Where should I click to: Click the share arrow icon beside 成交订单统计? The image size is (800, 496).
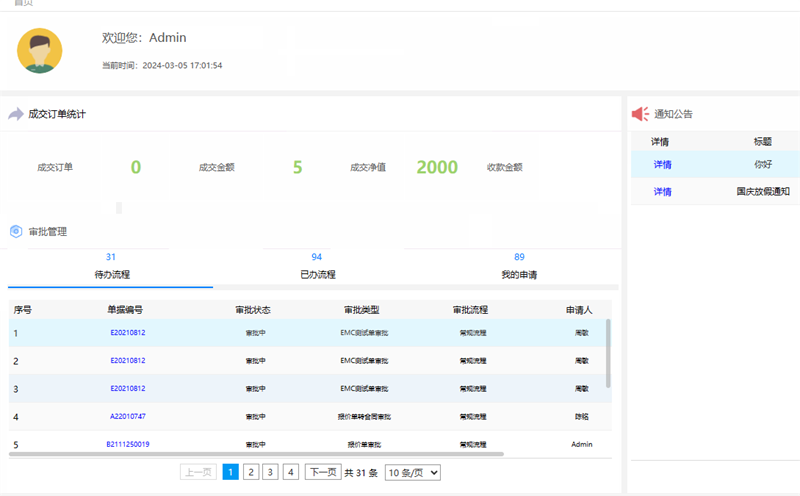pos(16,114)
